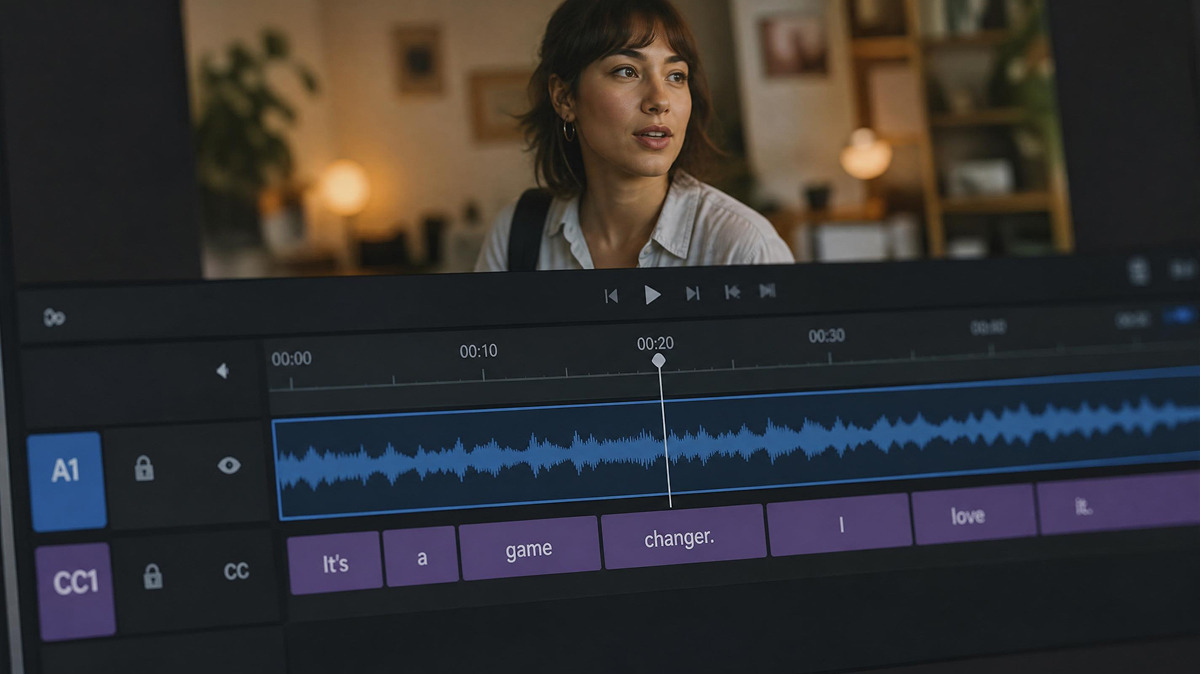Screen dimensions: 1200x674
Task: Select the A1 track header
Action: 66,481
